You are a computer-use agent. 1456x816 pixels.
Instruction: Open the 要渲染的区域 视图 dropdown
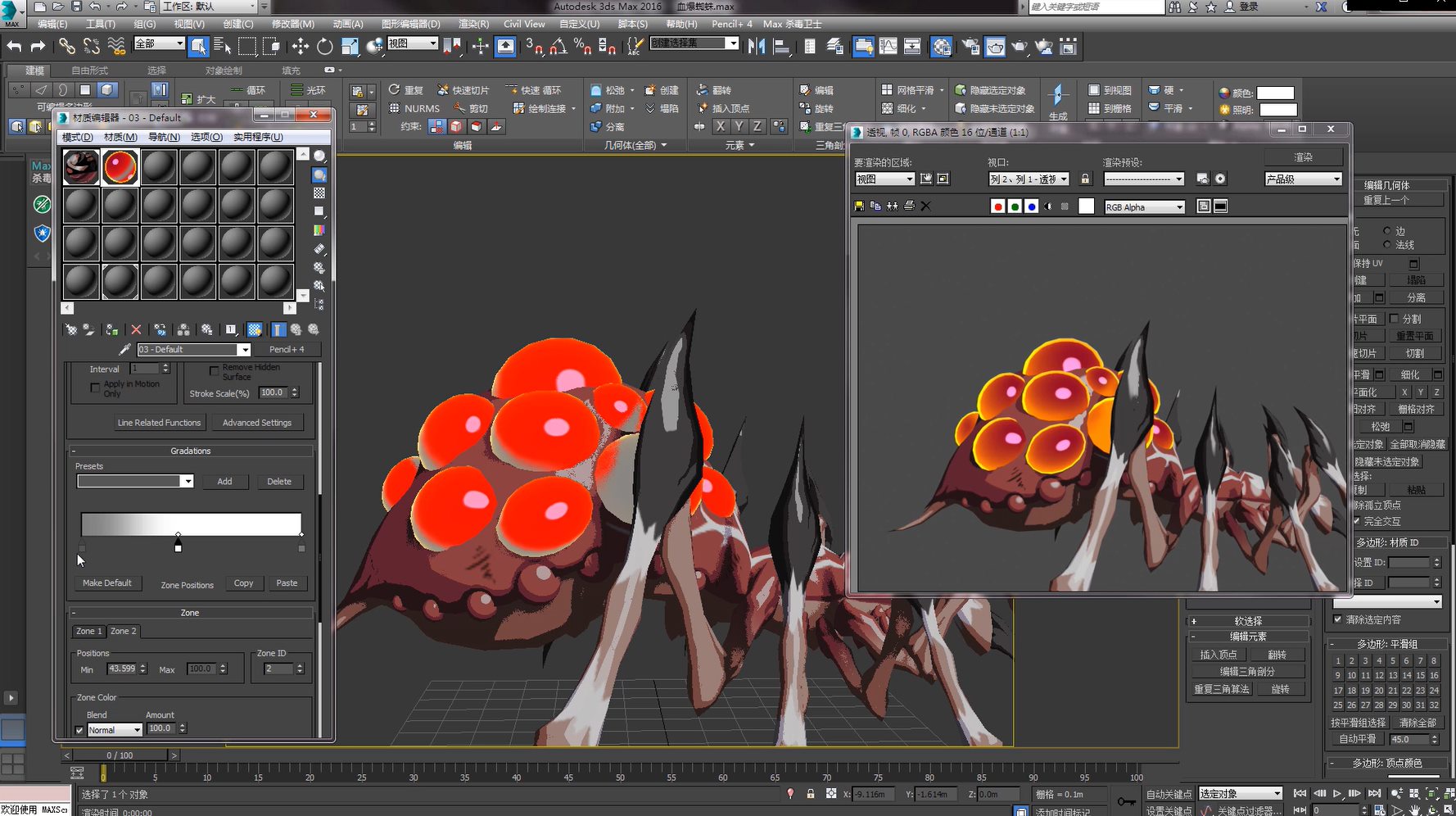click(x=884, y=179)
